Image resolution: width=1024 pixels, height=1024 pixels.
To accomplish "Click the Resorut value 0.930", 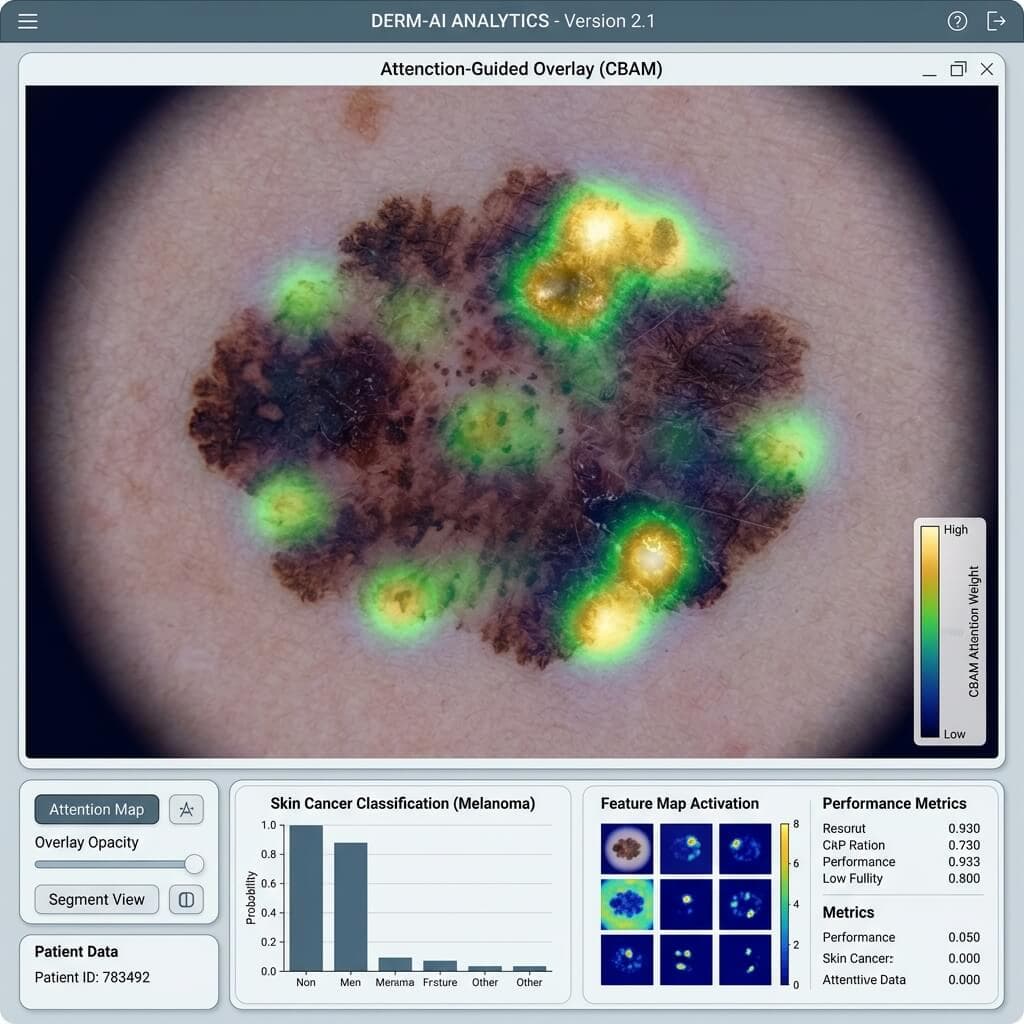I will (x=964, y=829).
